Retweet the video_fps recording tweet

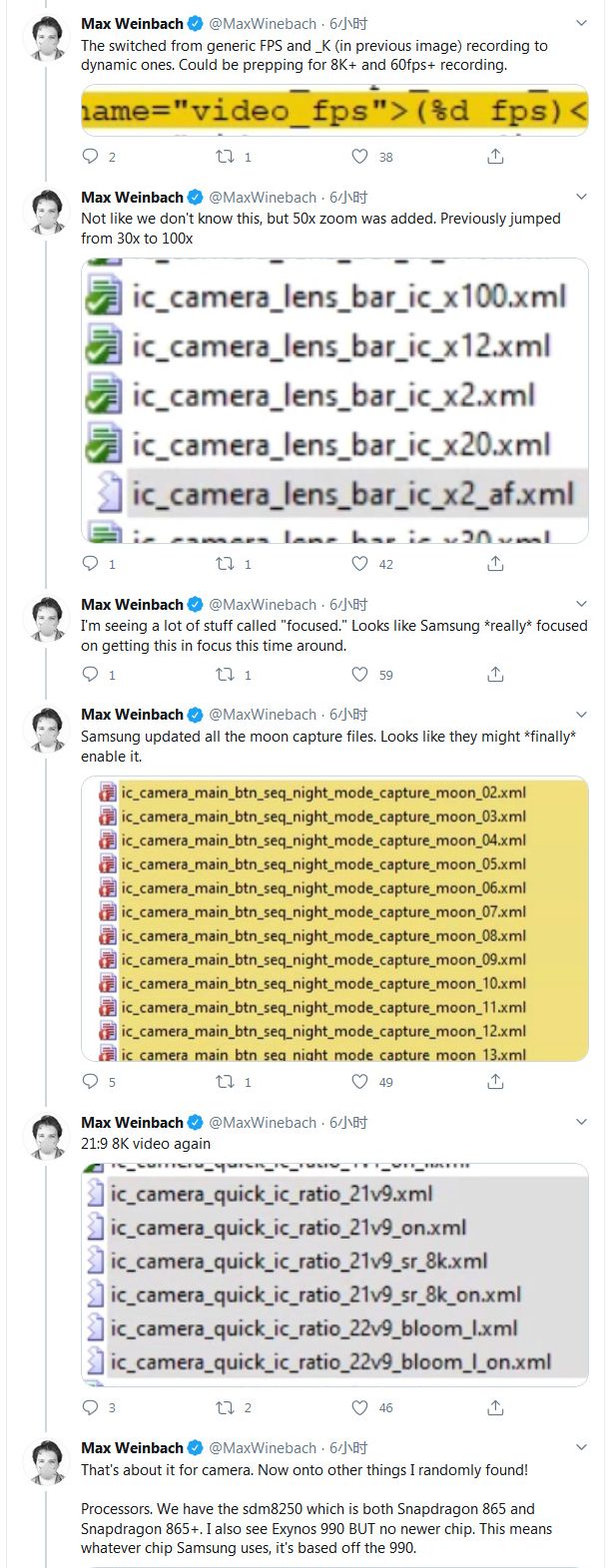pos(227,157)
